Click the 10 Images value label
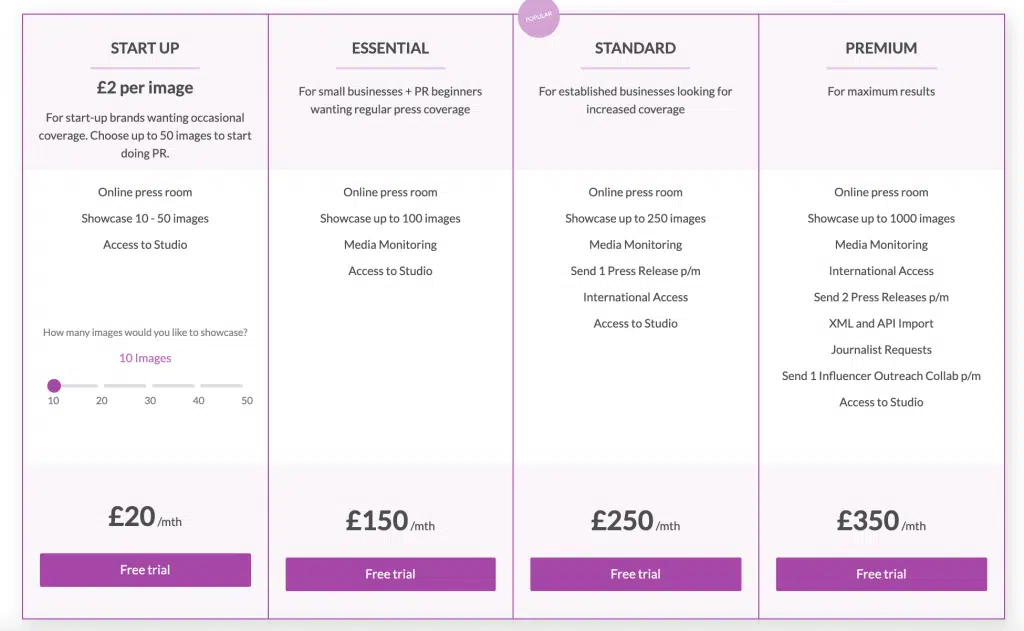The height and width of the screenshot is (631, 1024). click(x=145, y=357)
